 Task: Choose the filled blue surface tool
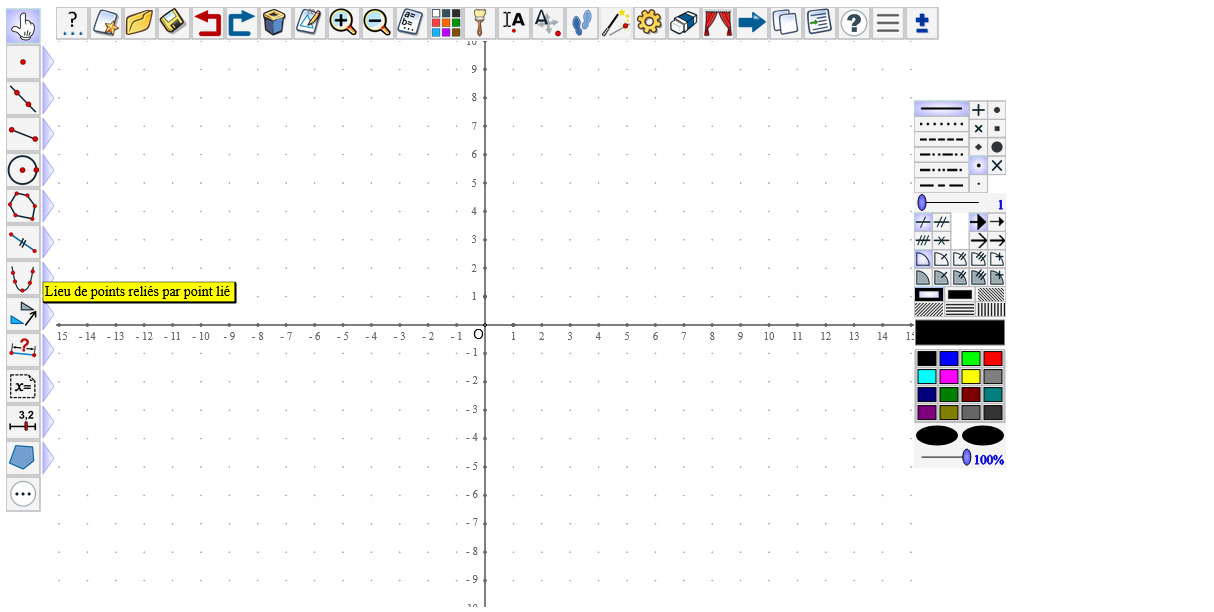[x=23, y=458]
